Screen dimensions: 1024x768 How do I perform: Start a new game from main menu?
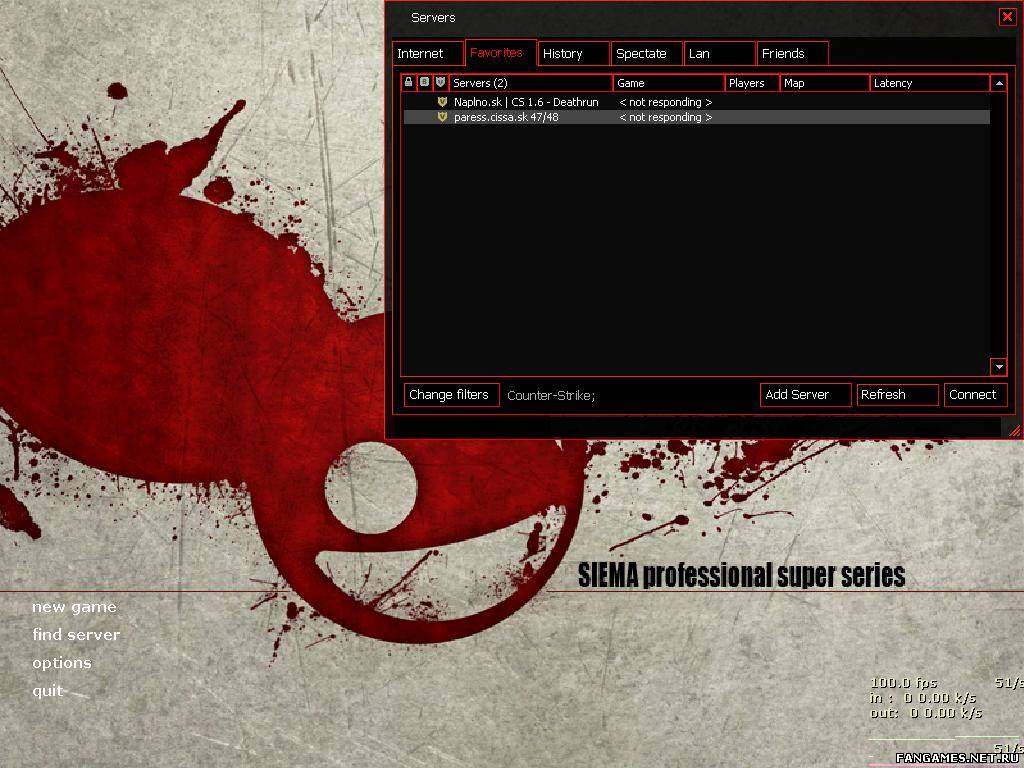pyautogui.click(x=74, y=607)
